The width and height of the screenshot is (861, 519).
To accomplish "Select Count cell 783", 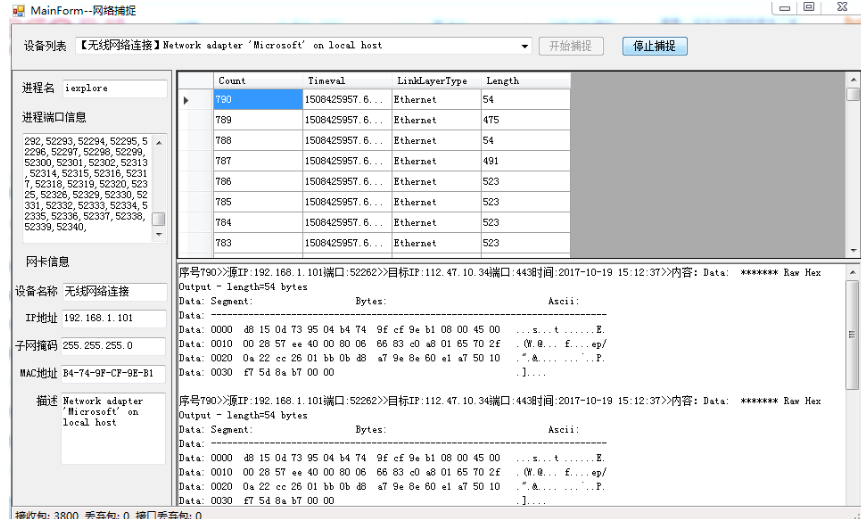I will tap(258, 243).
